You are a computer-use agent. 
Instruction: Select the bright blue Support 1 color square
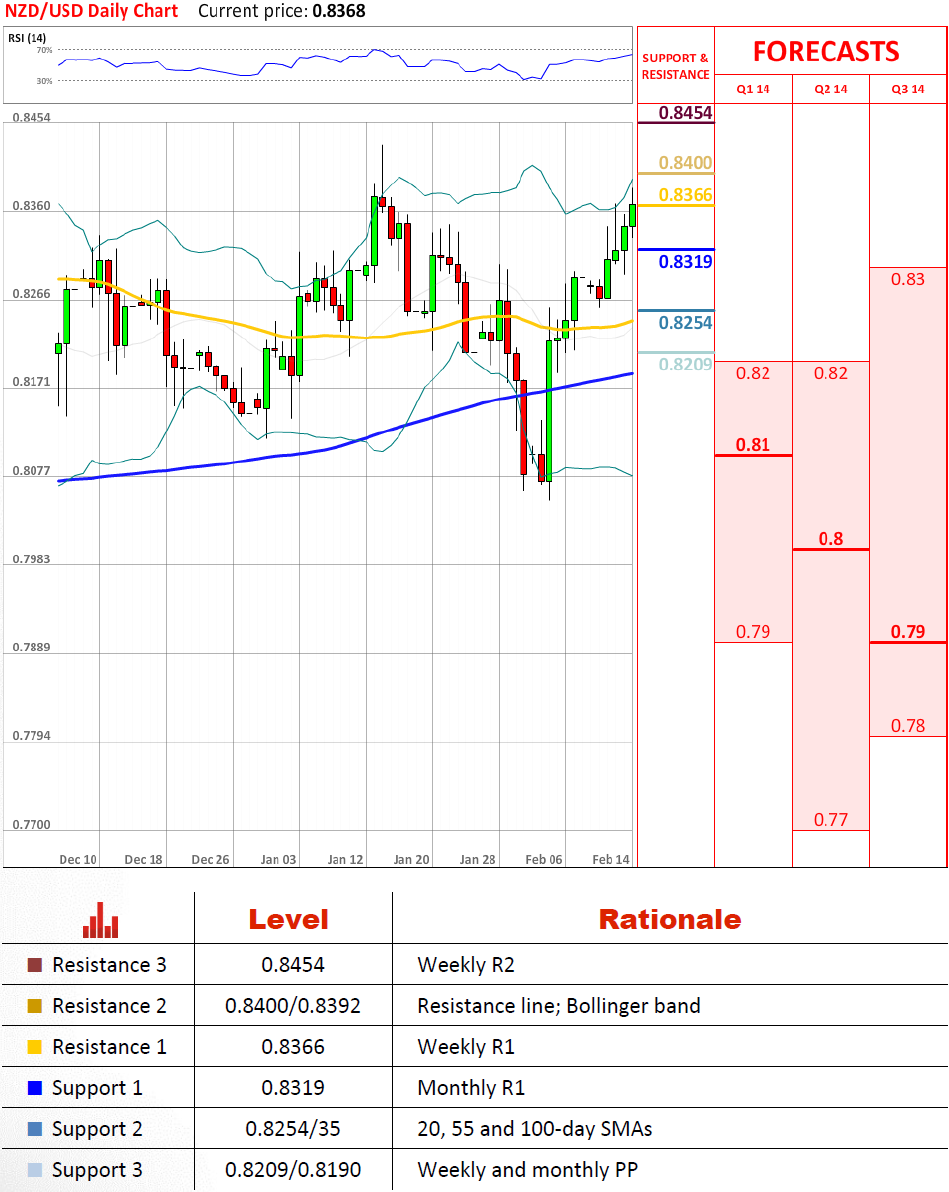[x=35, y=1088]
